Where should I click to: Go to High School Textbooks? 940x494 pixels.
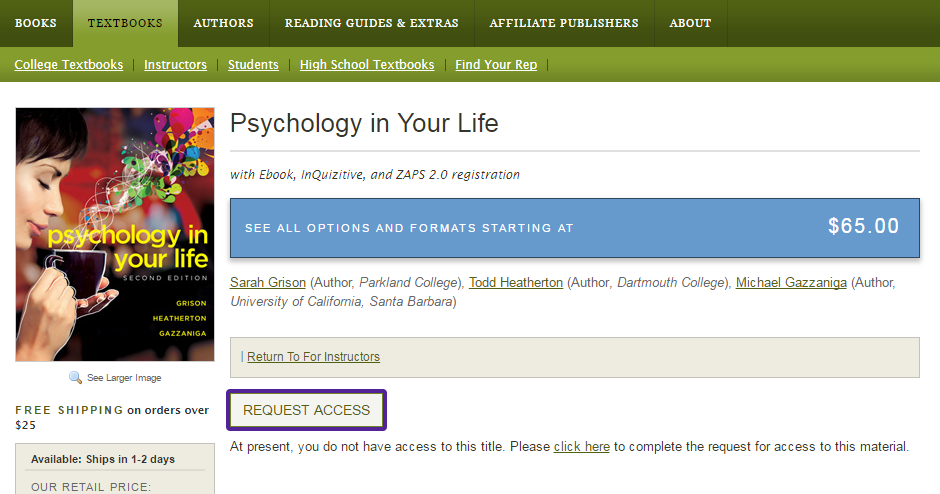click(367, 64)
